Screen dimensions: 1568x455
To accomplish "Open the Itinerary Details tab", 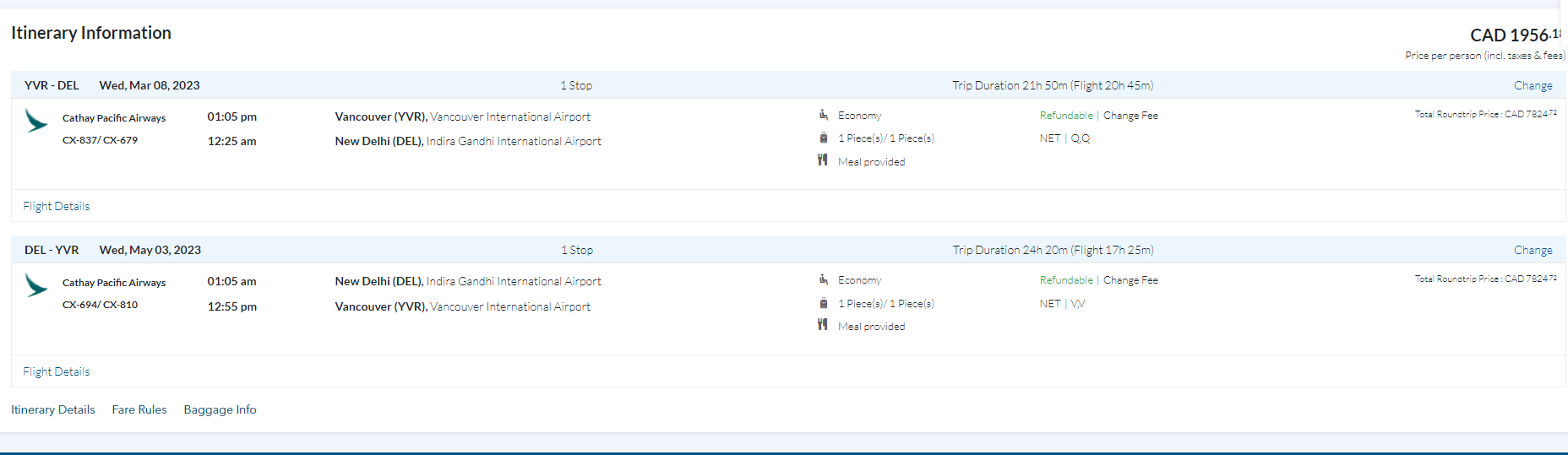I will coord(53,409).
